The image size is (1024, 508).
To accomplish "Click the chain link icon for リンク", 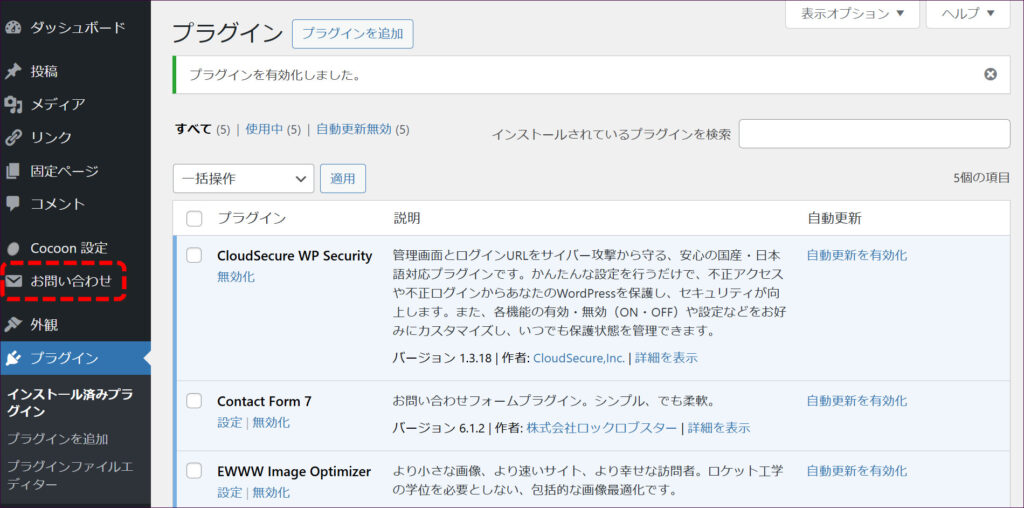I will [x=13, y=137].
